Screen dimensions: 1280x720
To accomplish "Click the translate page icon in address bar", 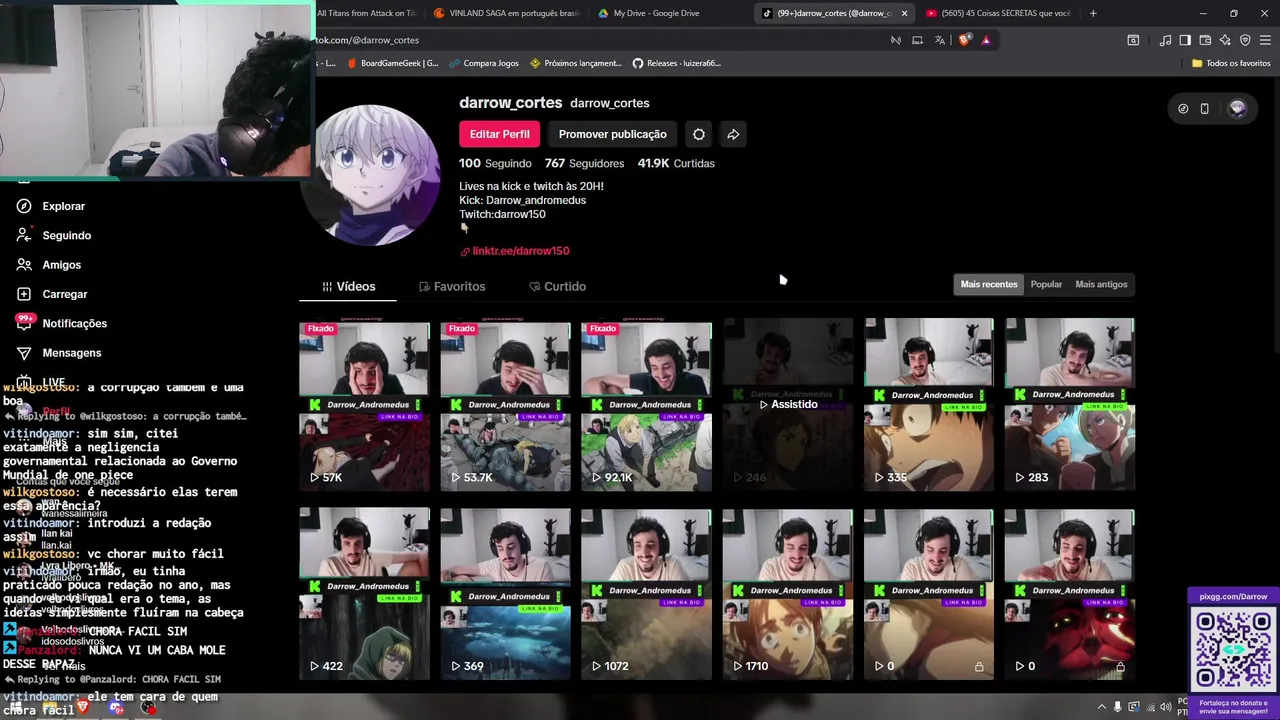I will coord(939,40).
